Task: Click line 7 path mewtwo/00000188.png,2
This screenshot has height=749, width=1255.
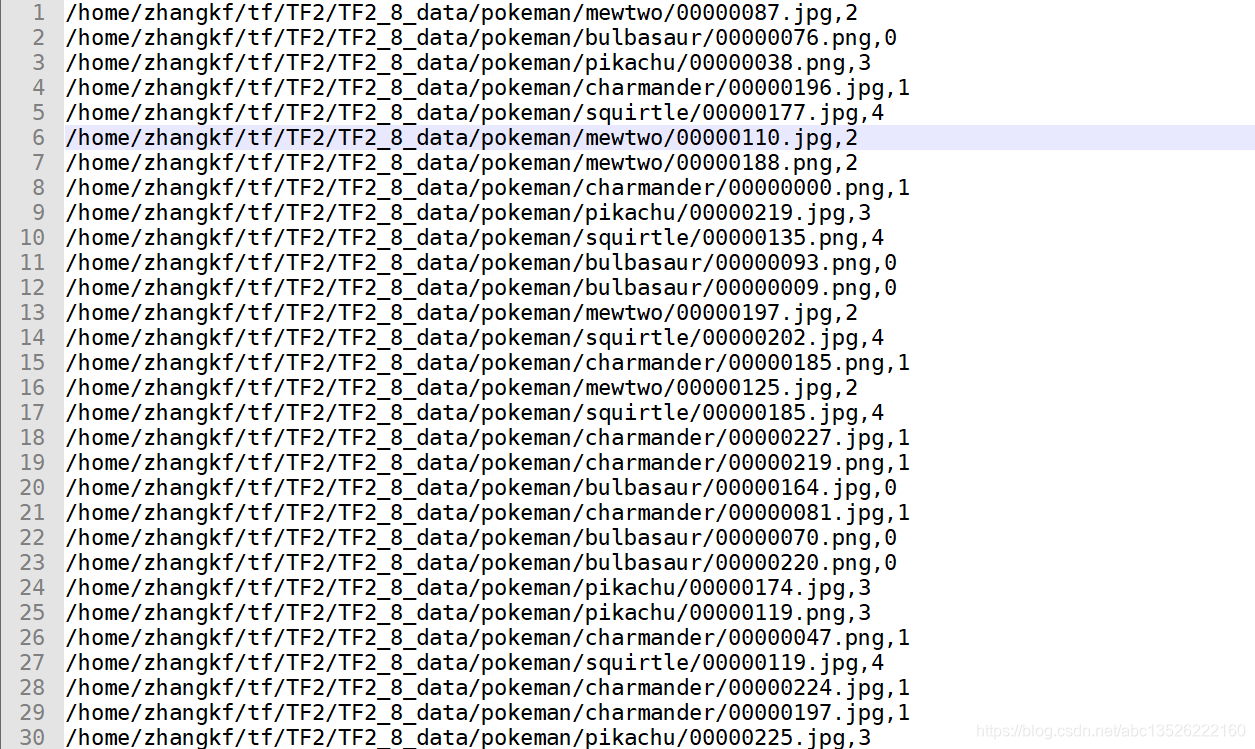Action: point(461,163)
